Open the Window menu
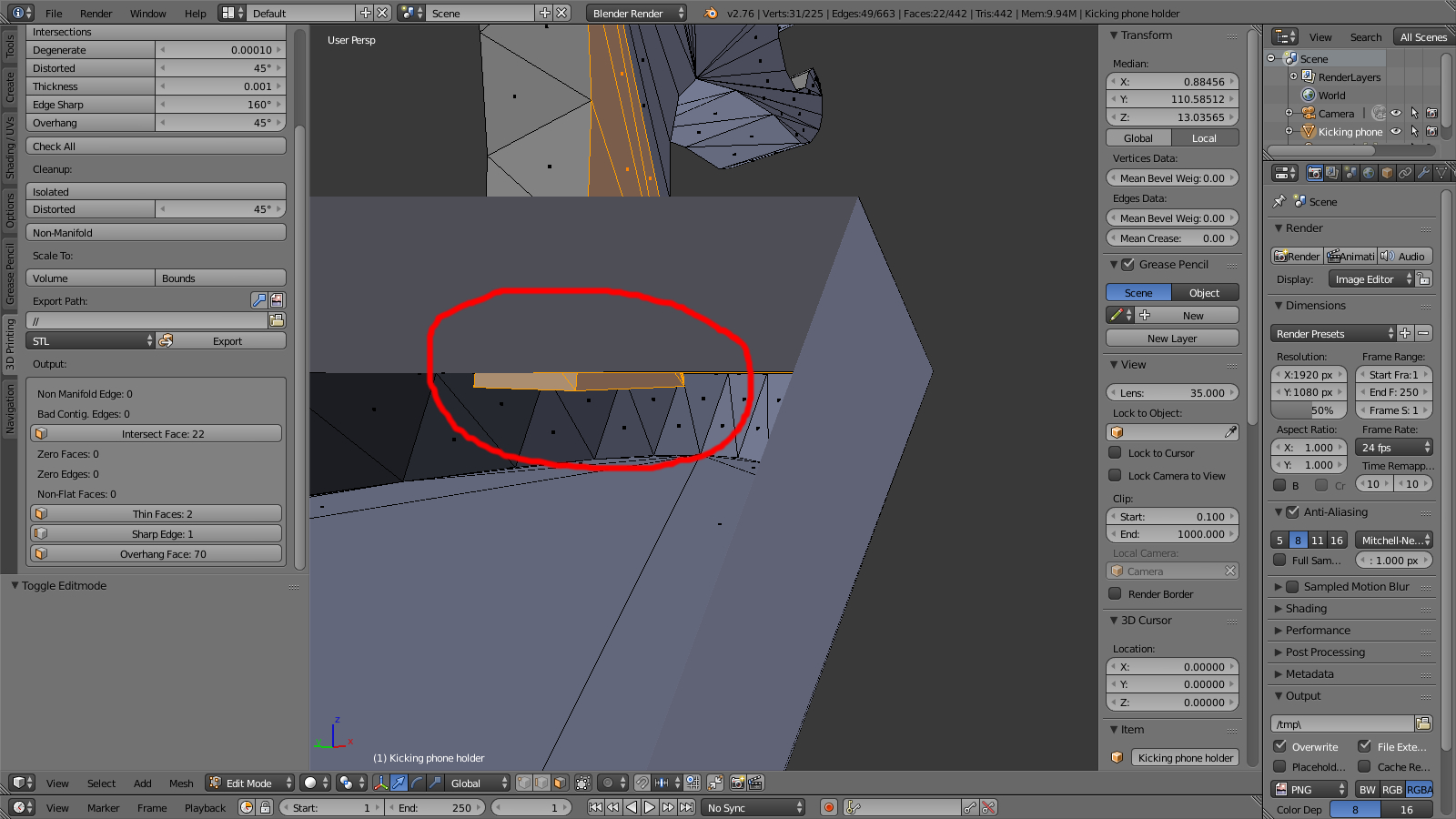Image resolution: width=1456 pixels, height=819 pixels. [147, 14]
